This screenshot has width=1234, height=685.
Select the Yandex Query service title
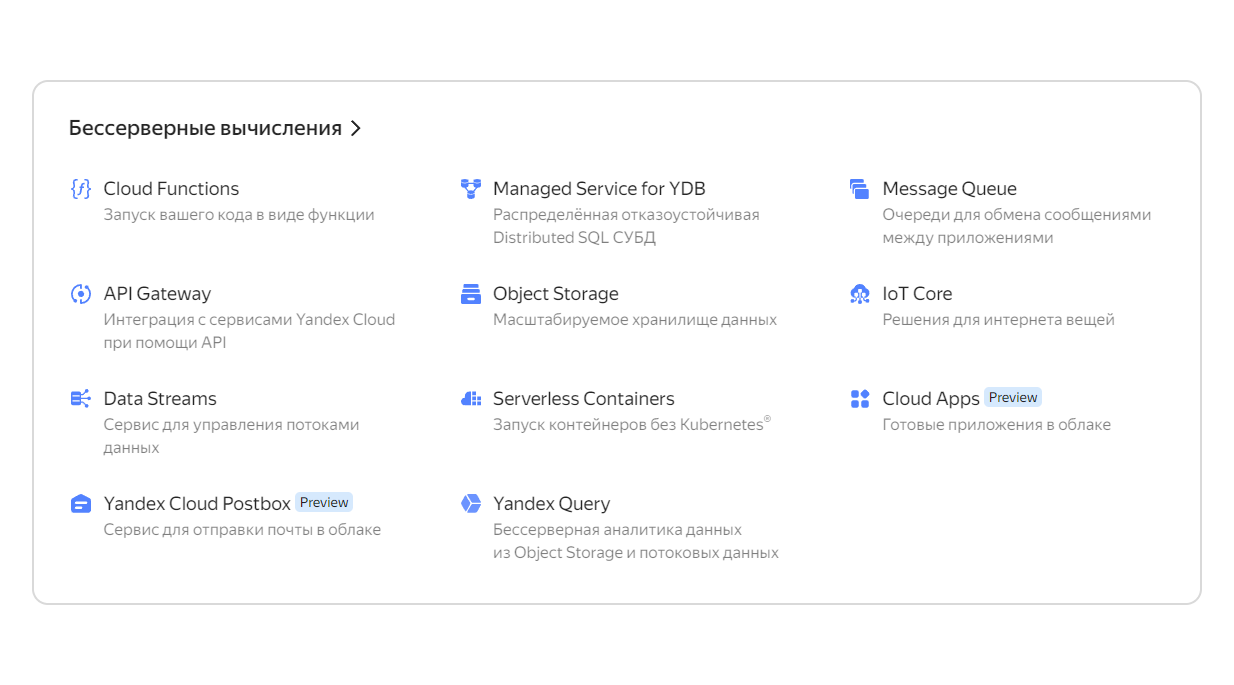click(x=551, y=504)
